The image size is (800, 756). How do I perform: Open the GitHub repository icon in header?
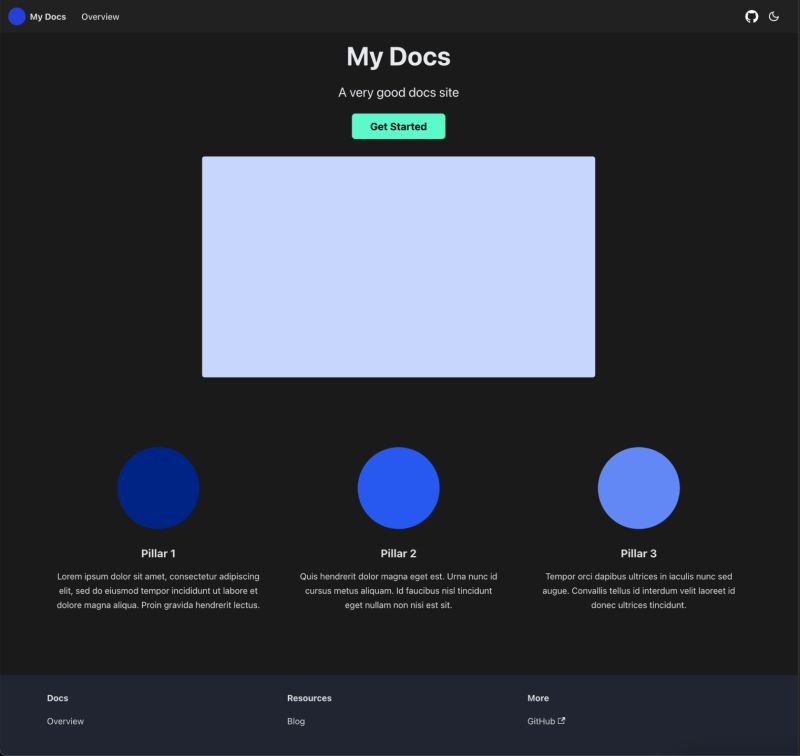pyautogui.click(x=750, y=16)
